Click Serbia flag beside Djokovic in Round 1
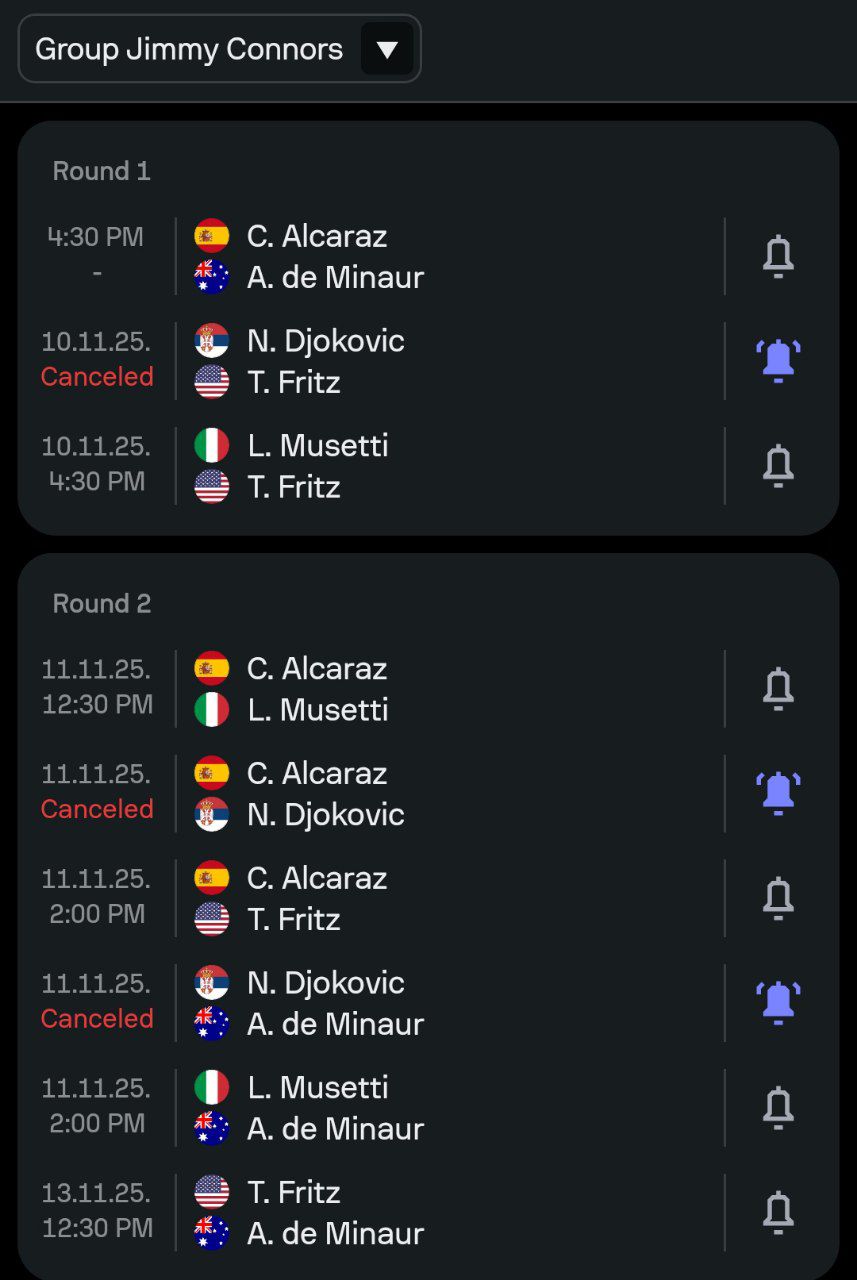Image resolution: width=857 pixels, height=1280 pixels. tap(212, 341)
